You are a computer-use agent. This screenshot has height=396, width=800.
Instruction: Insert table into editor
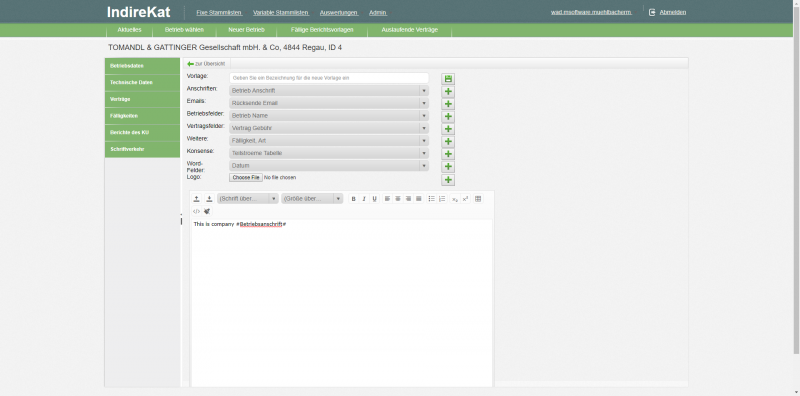click(478, 199)
